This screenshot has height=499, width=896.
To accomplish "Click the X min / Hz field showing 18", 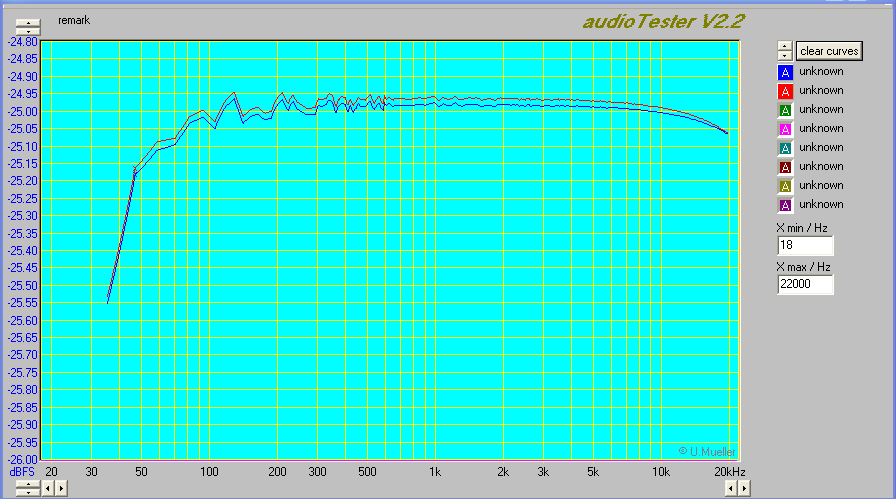I will point(805,245).
